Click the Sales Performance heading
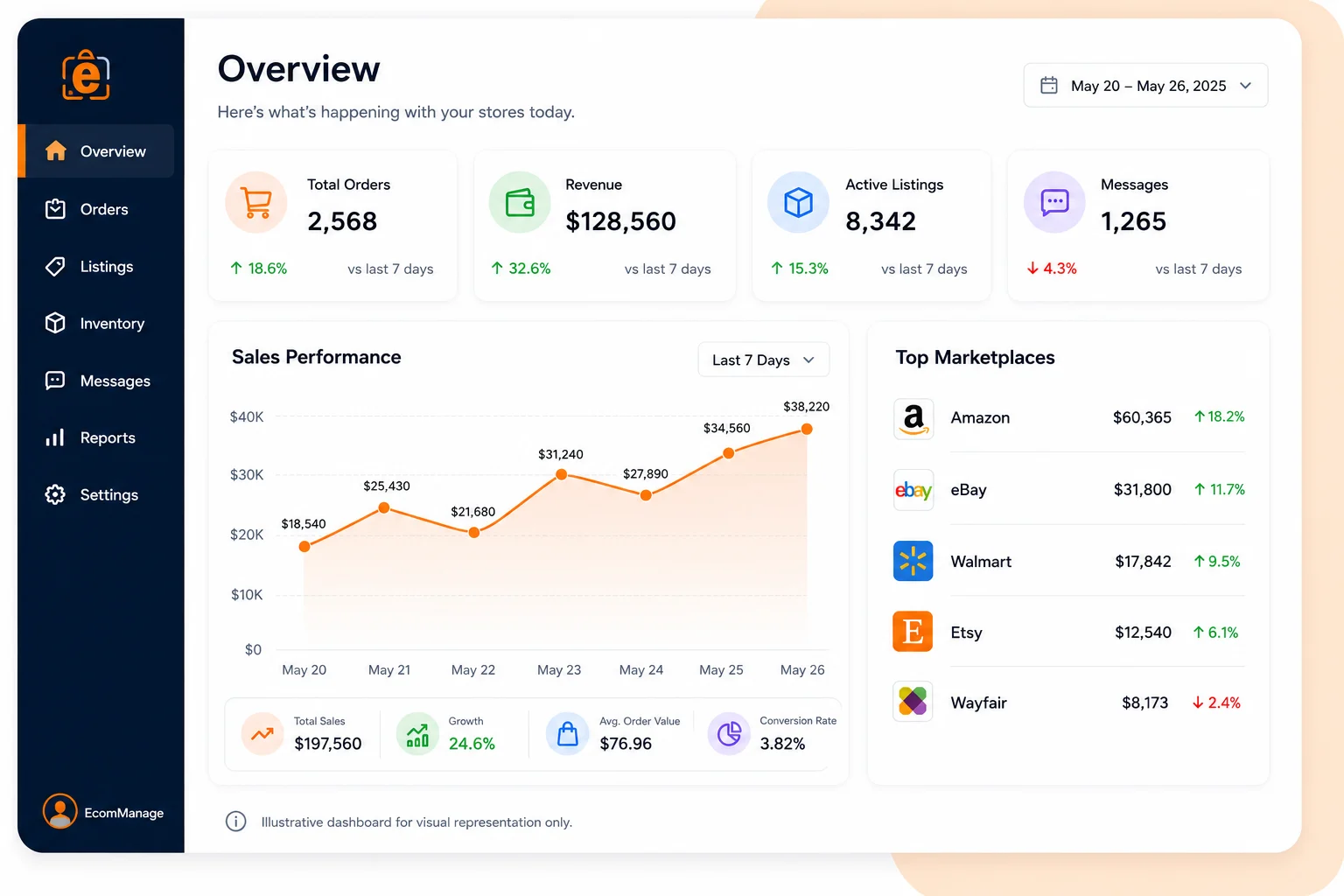This screenshot has height=896, width=1344. [316, 357]
